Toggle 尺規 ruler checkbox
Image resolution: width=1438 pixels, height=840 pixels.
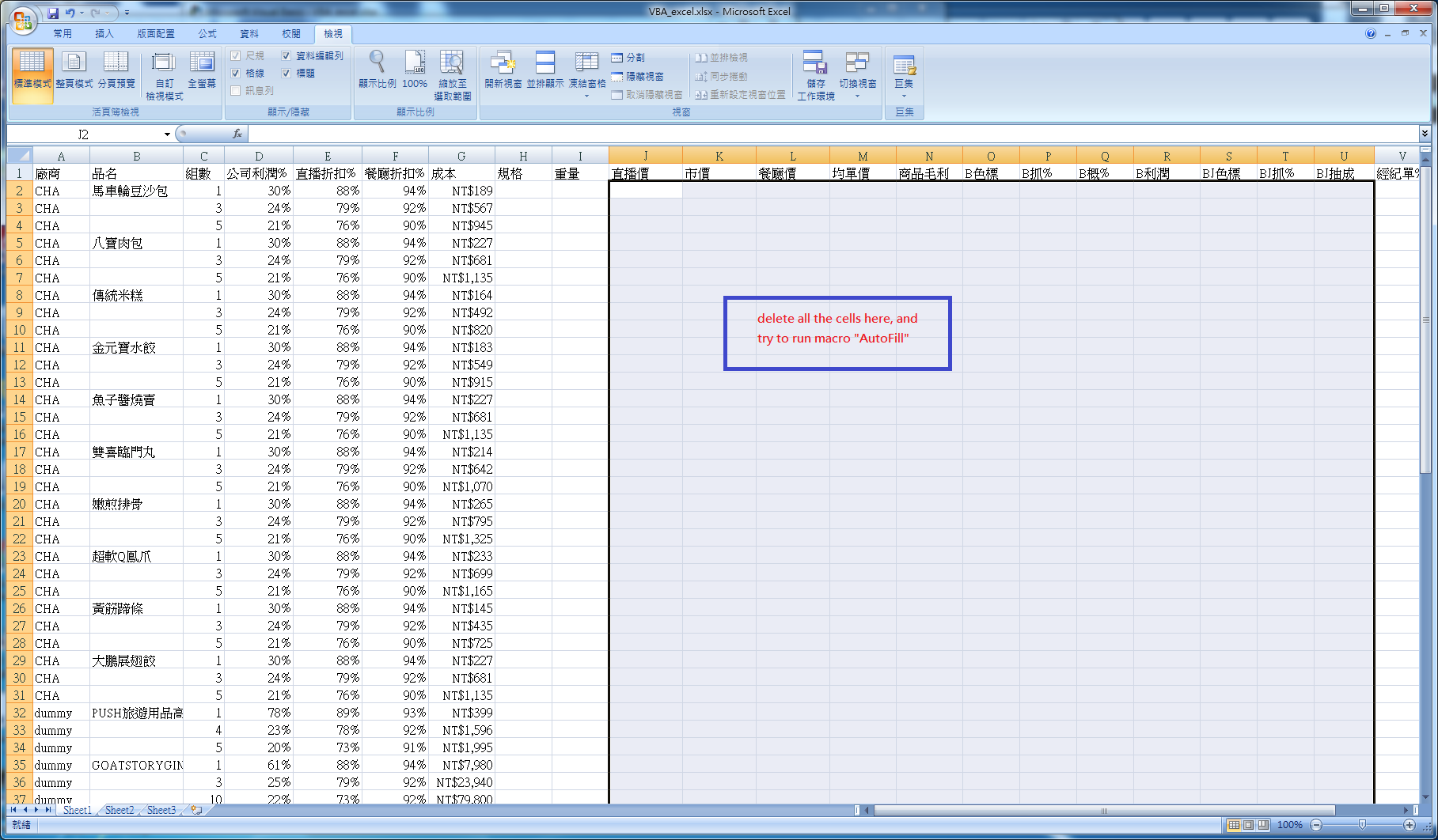click(x=235, y=55)
